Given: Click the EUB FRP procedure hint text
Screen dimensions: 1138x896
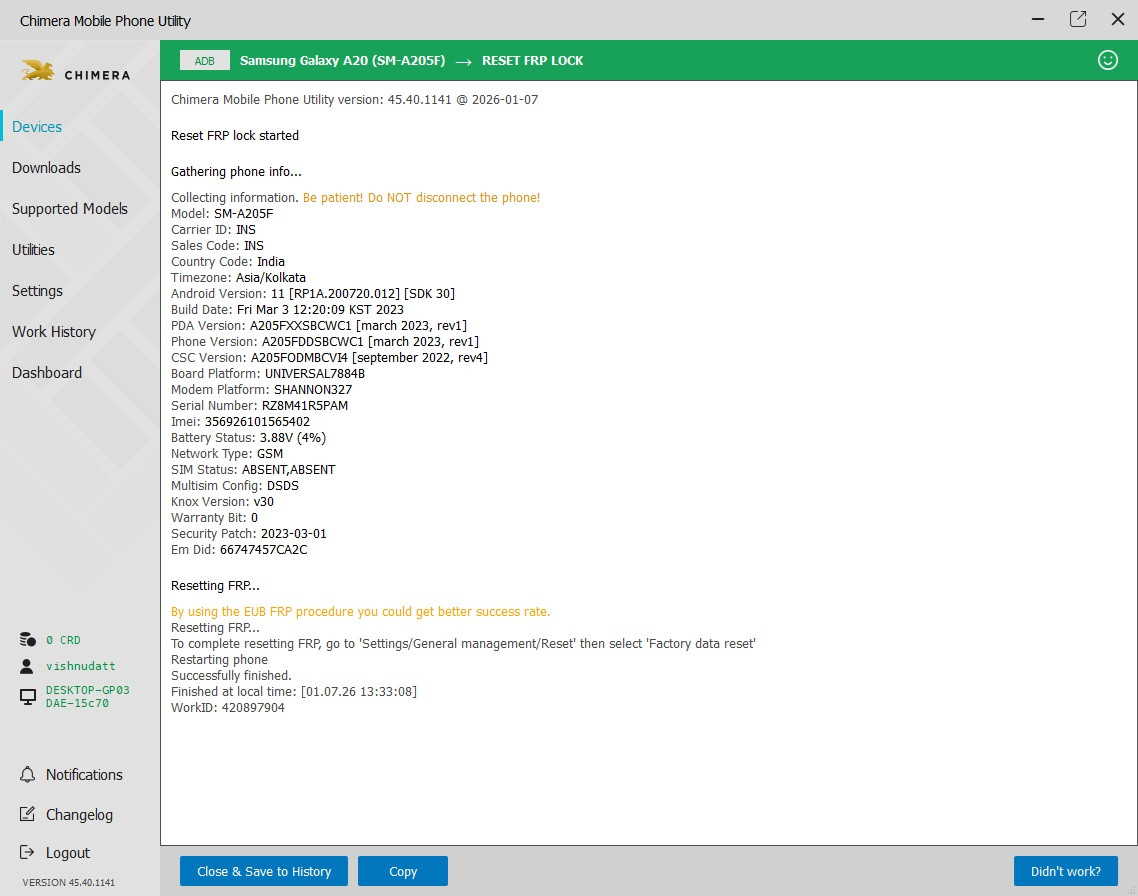Looking at the screenshot, I should click(360, 612).
